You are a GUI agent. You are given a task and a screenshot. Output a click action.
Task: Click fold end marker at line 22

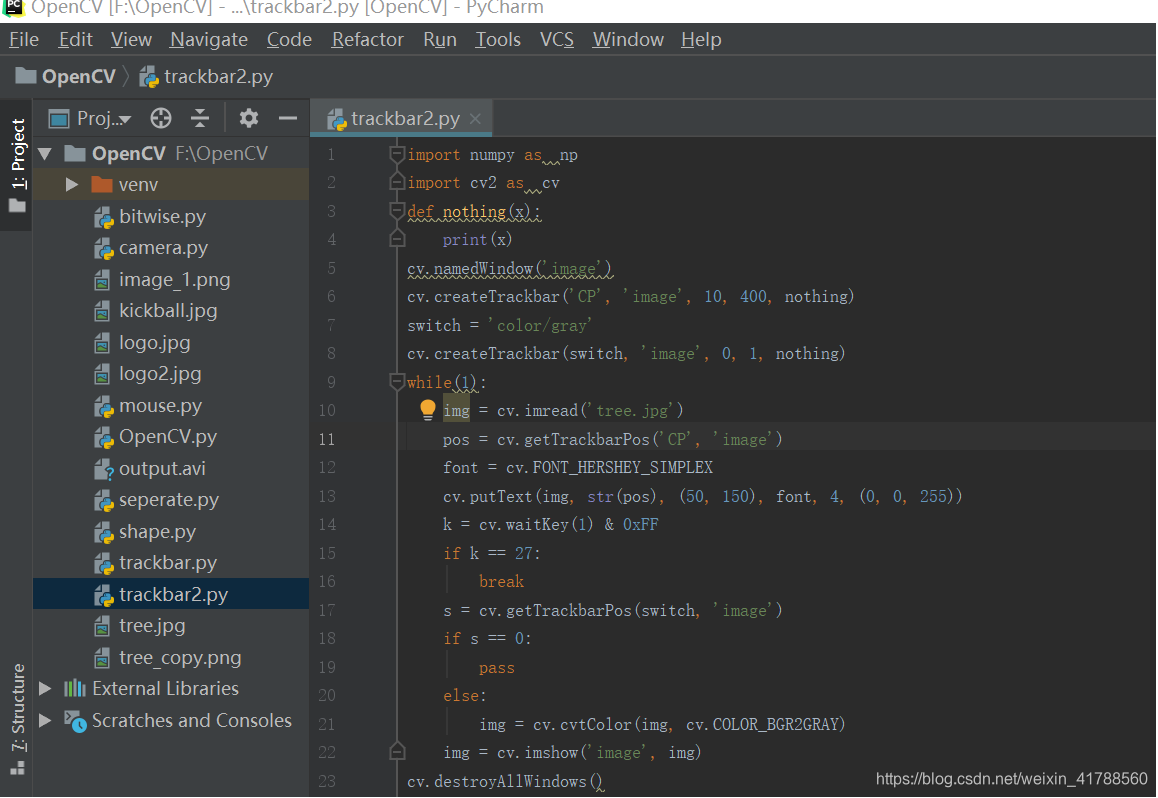(397, 751)
